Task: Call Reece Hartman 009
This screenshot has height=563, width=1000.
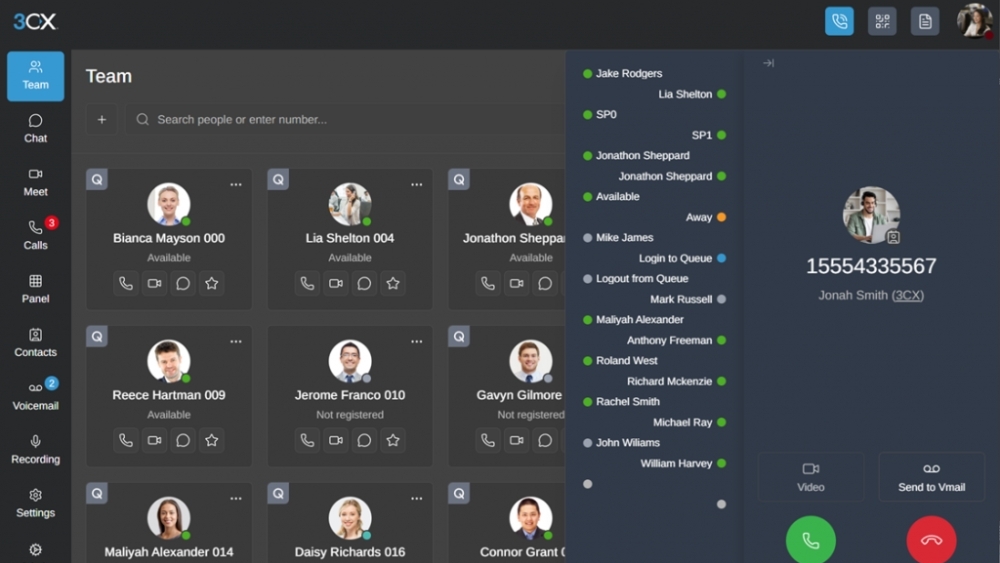Action: [126, 440]
